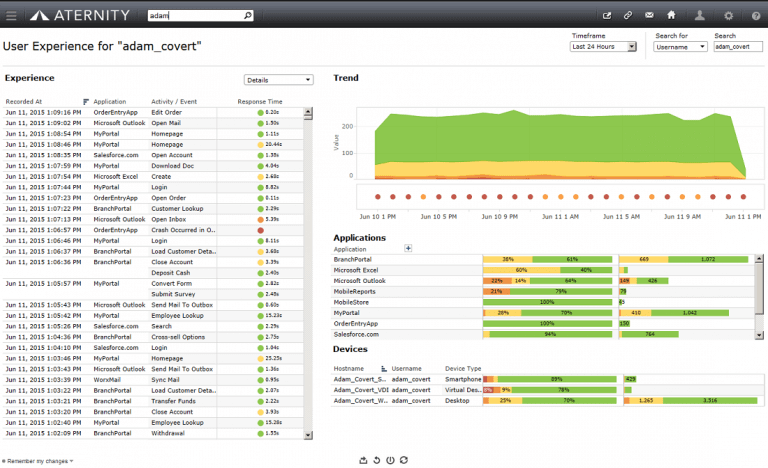The width and height of the screenshot is (768, 468).
Task: Click BranchPortal 38% yellow bar segment
Action: 507,260
